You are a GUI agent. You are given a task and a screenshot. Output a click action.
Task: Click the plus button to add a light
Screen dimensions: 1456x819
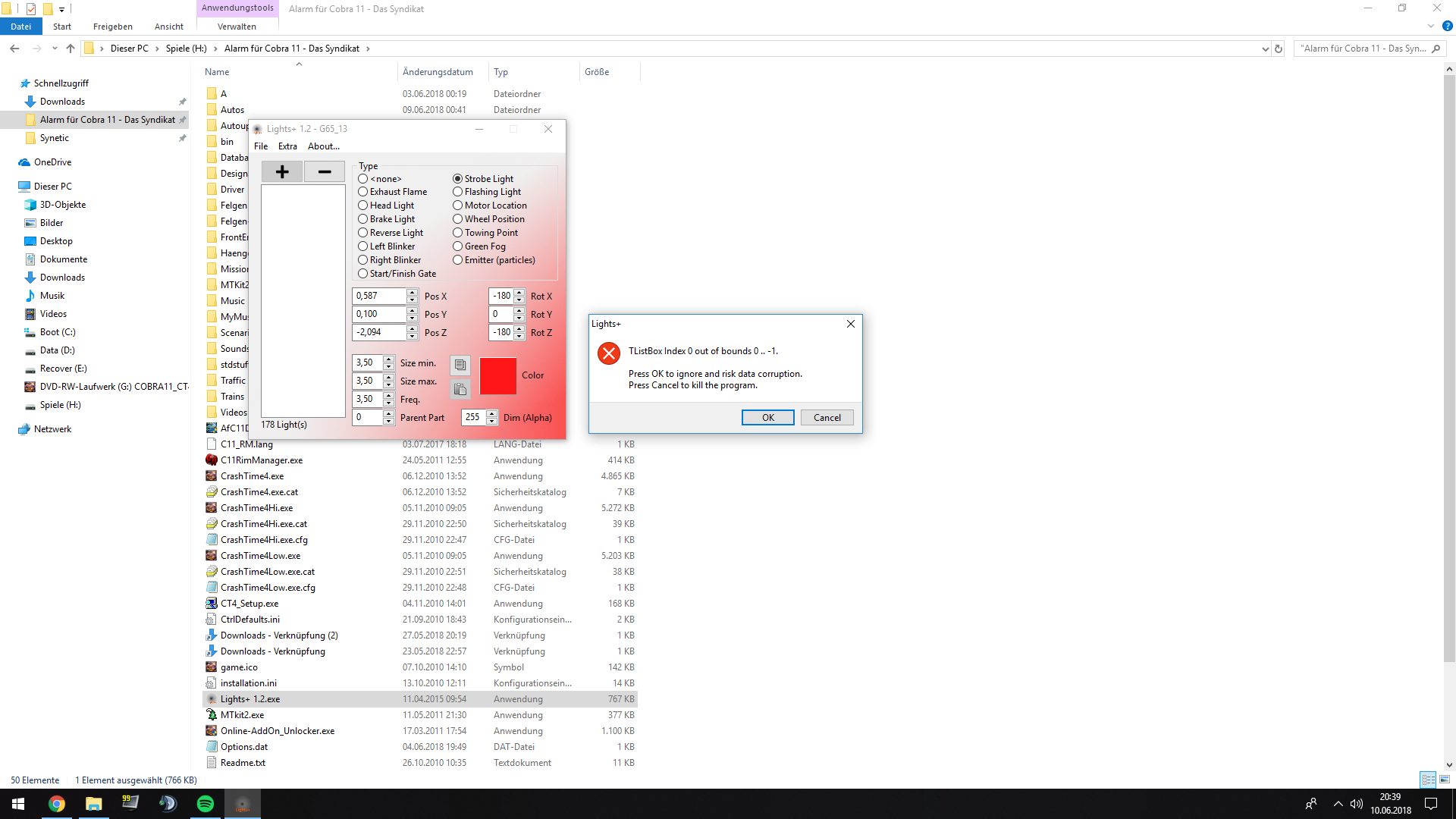click(282, 172)
